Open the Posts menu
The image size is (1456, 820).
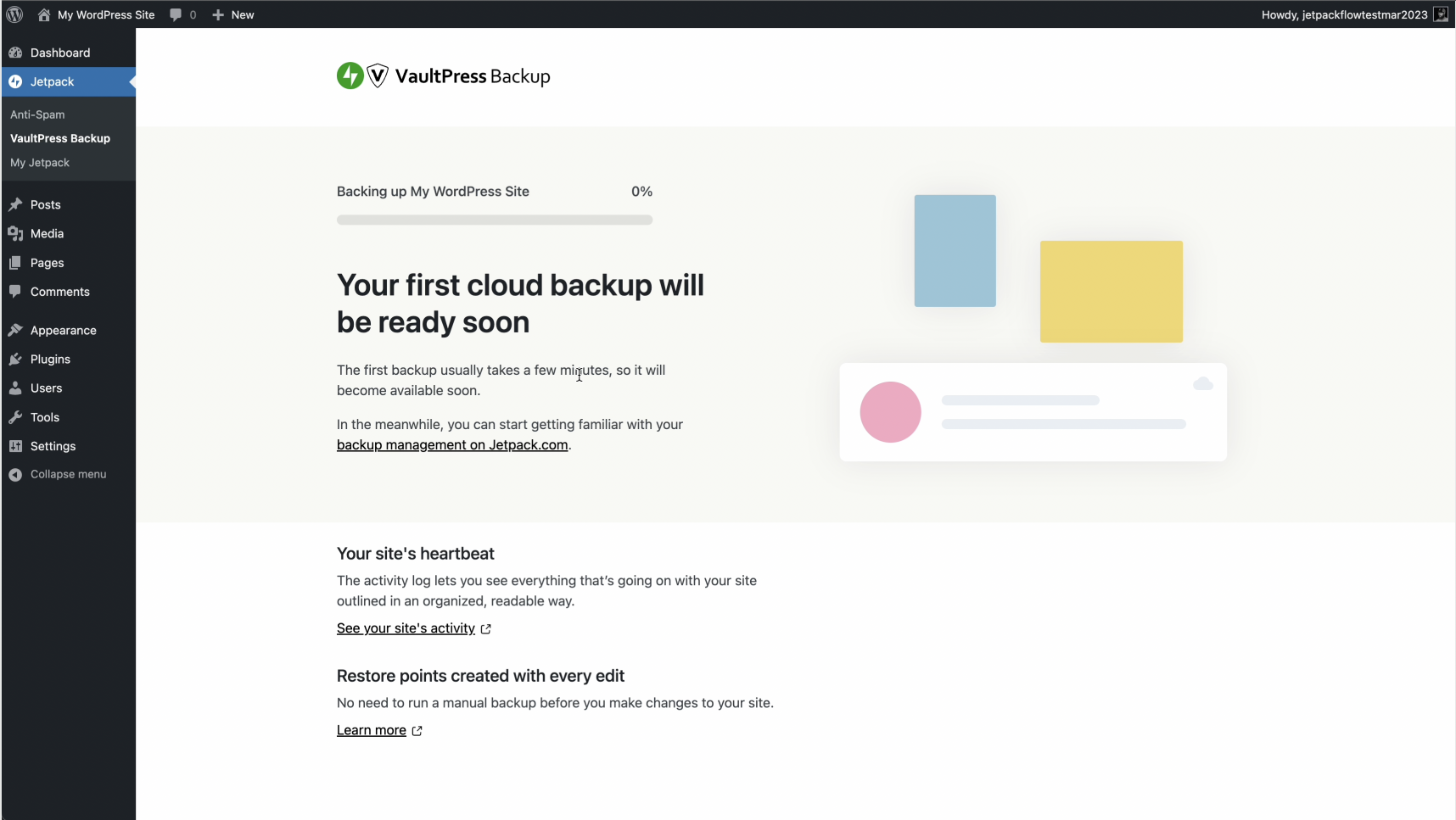point(46,204)
